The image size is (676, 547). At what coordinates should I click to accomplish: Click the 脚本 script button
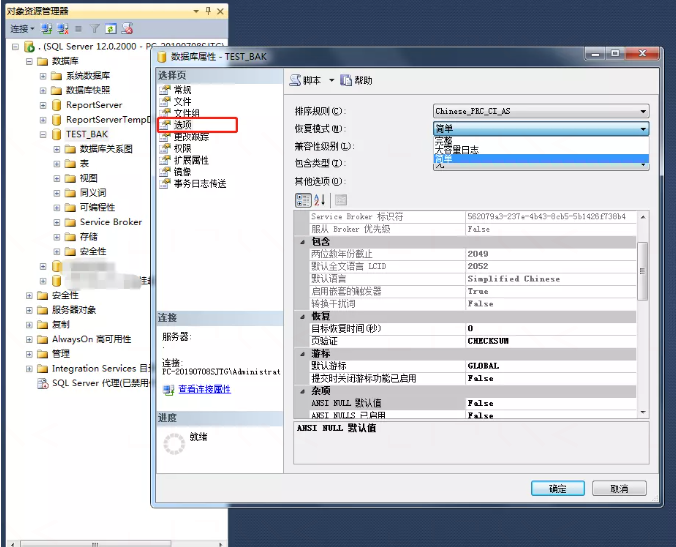(305, 80)
